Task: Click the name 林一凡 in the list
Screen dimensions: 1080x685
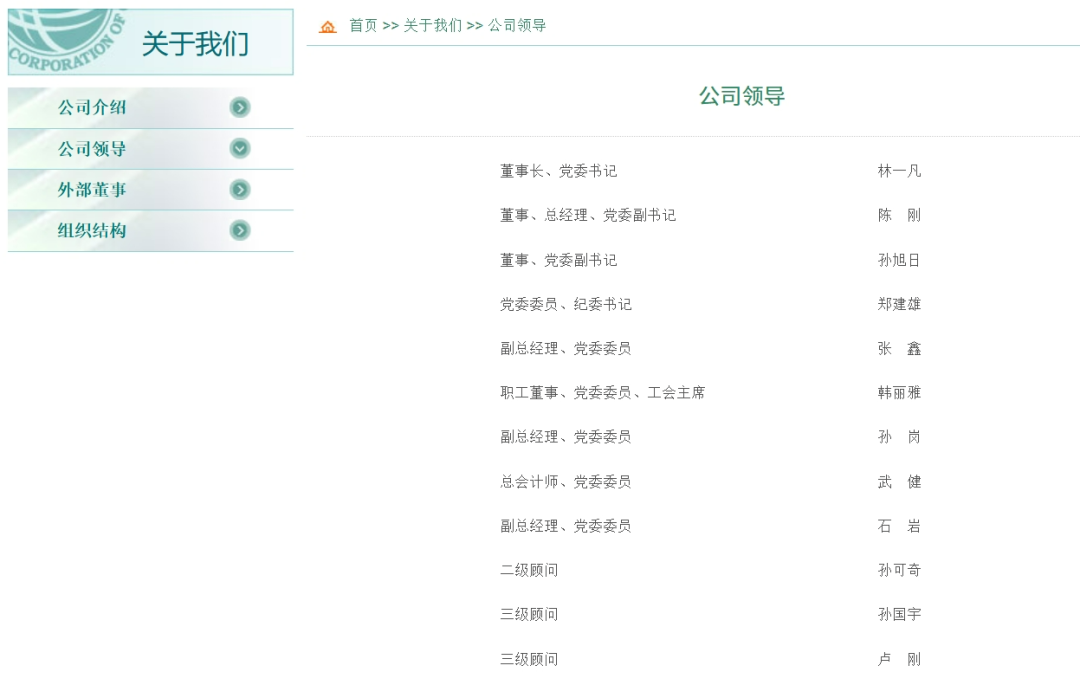Action: click(x=899, y=171)
